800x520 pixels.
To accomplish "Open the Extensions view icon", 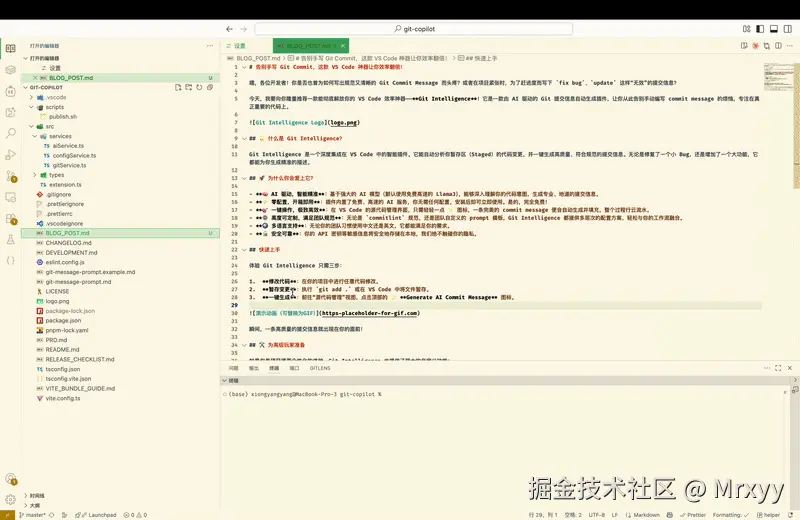I will pyautogui.click(x=11, y=218).
